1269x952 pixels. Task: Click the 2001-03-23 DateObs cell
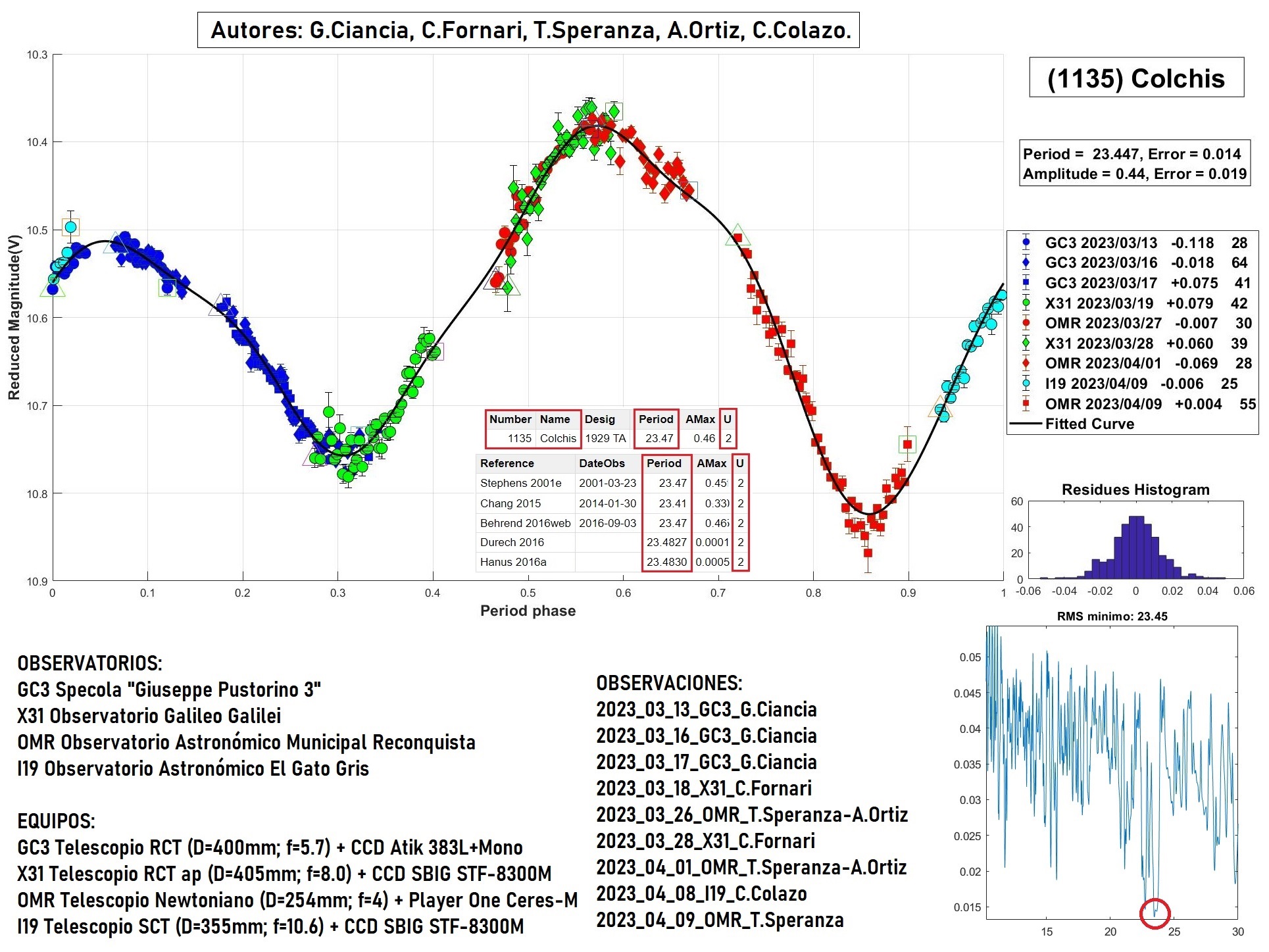click(608, 483)
